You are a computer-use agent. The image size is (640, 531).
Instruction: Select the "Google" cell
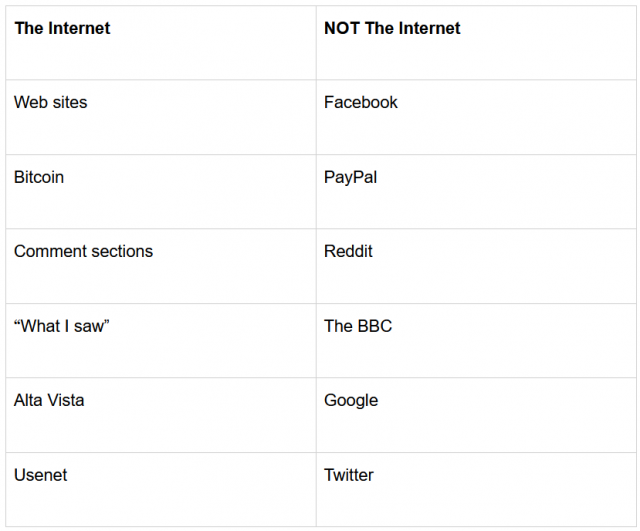tap(351, 400)
